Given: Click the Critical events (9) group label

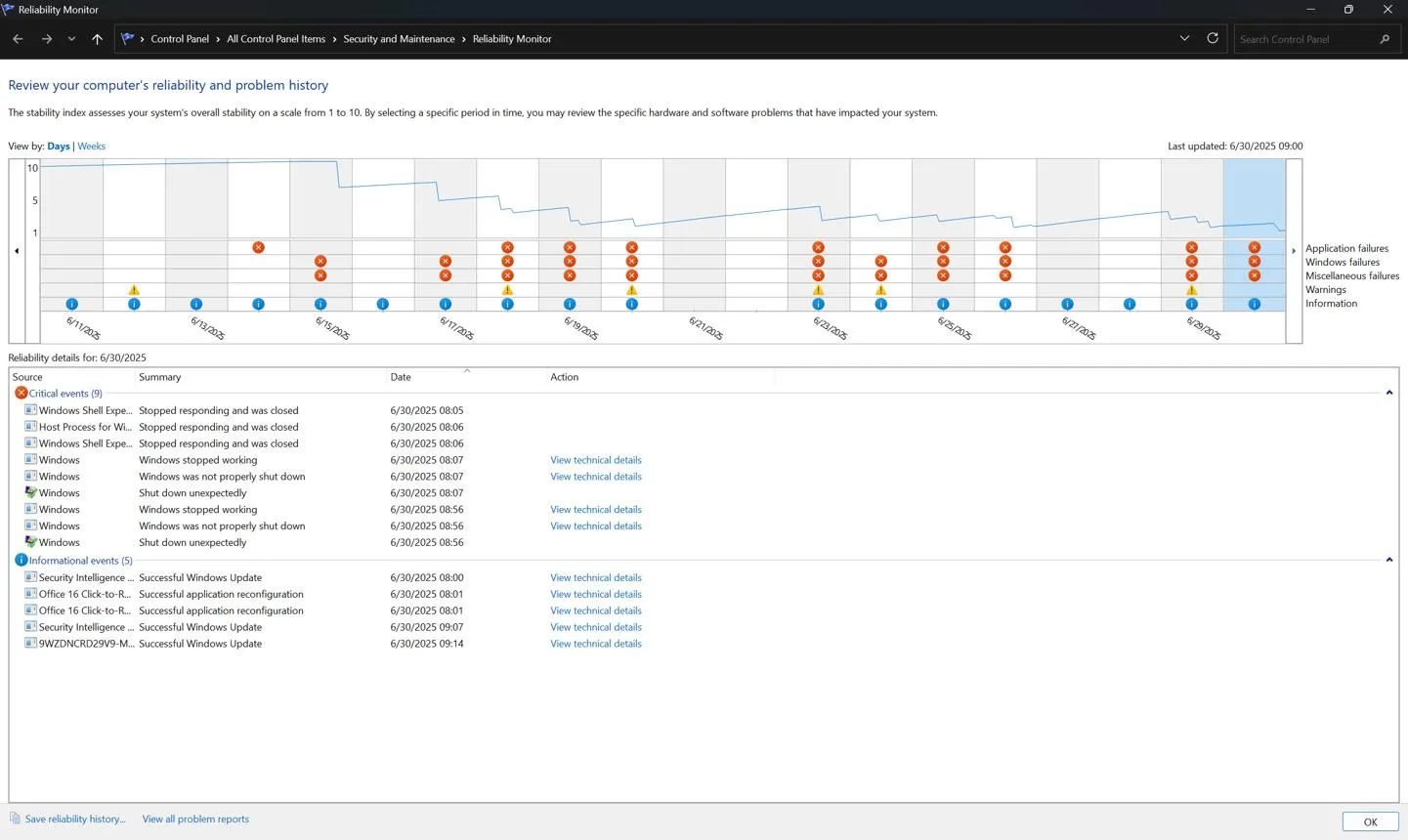Looking at the screenshot, I should (65, 393).
